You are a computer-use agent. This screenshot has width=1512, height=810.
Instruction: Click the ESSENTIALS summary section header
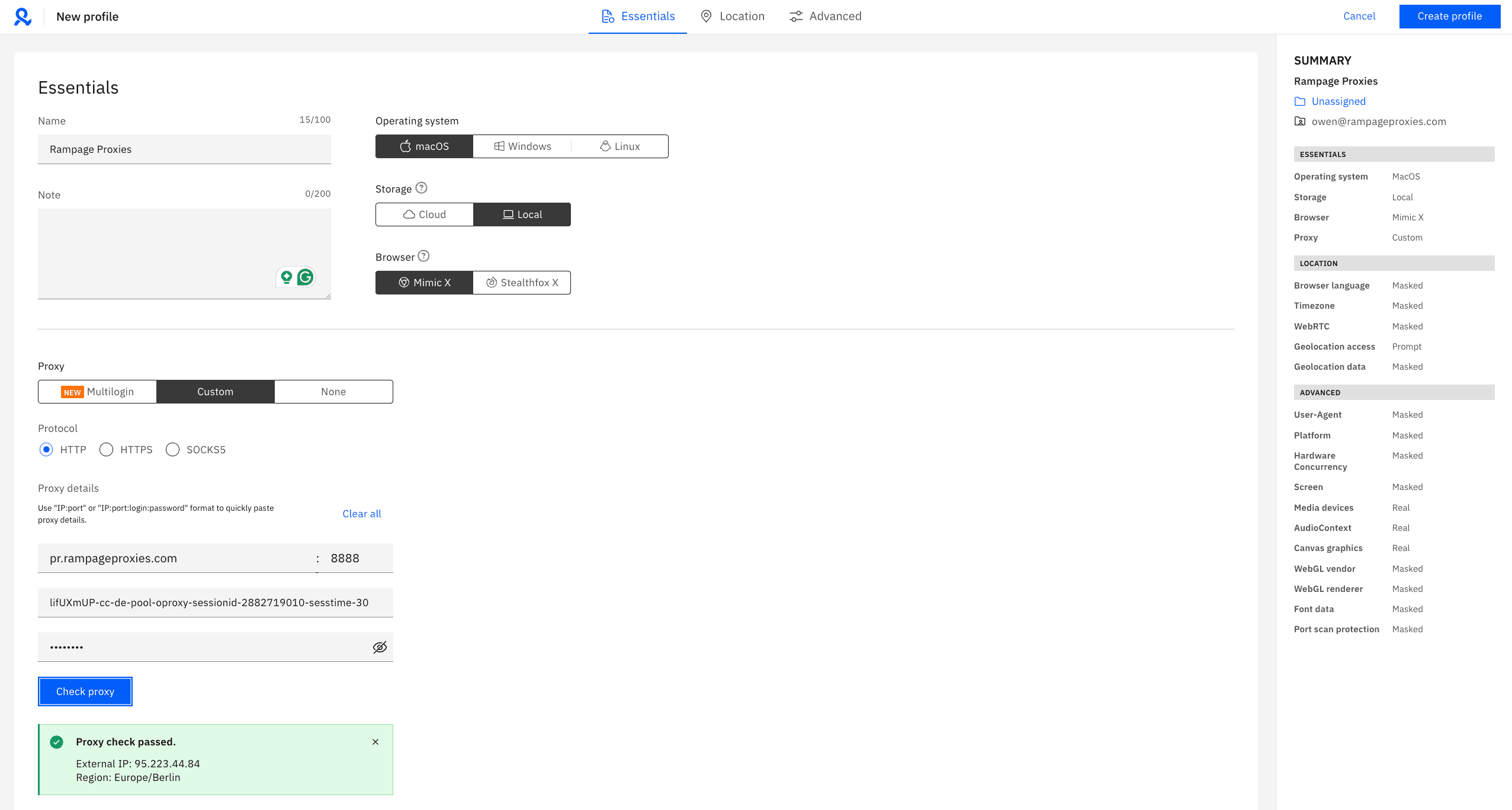click(x=1394, y=154)
